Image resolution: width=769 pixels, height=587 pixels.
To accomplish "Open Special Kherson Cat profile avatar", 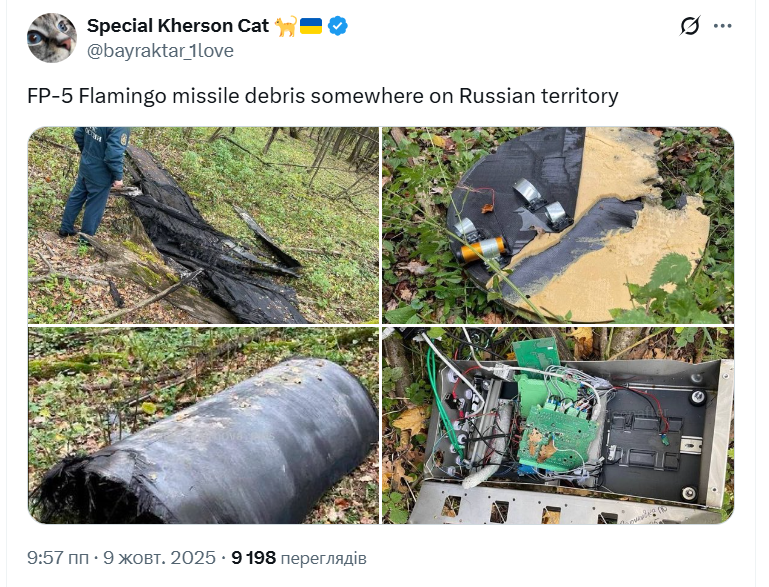I will coord(52,38).
